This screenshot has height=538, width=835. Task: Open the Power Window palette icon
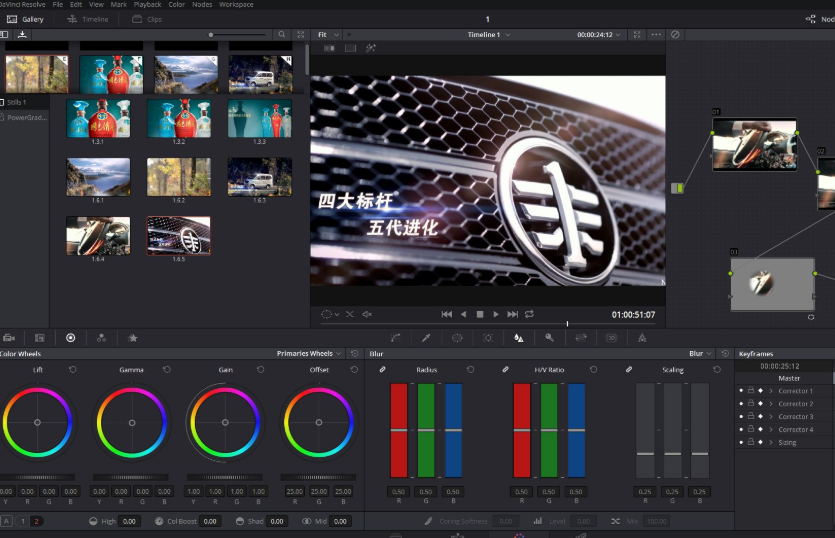(457, 338)
